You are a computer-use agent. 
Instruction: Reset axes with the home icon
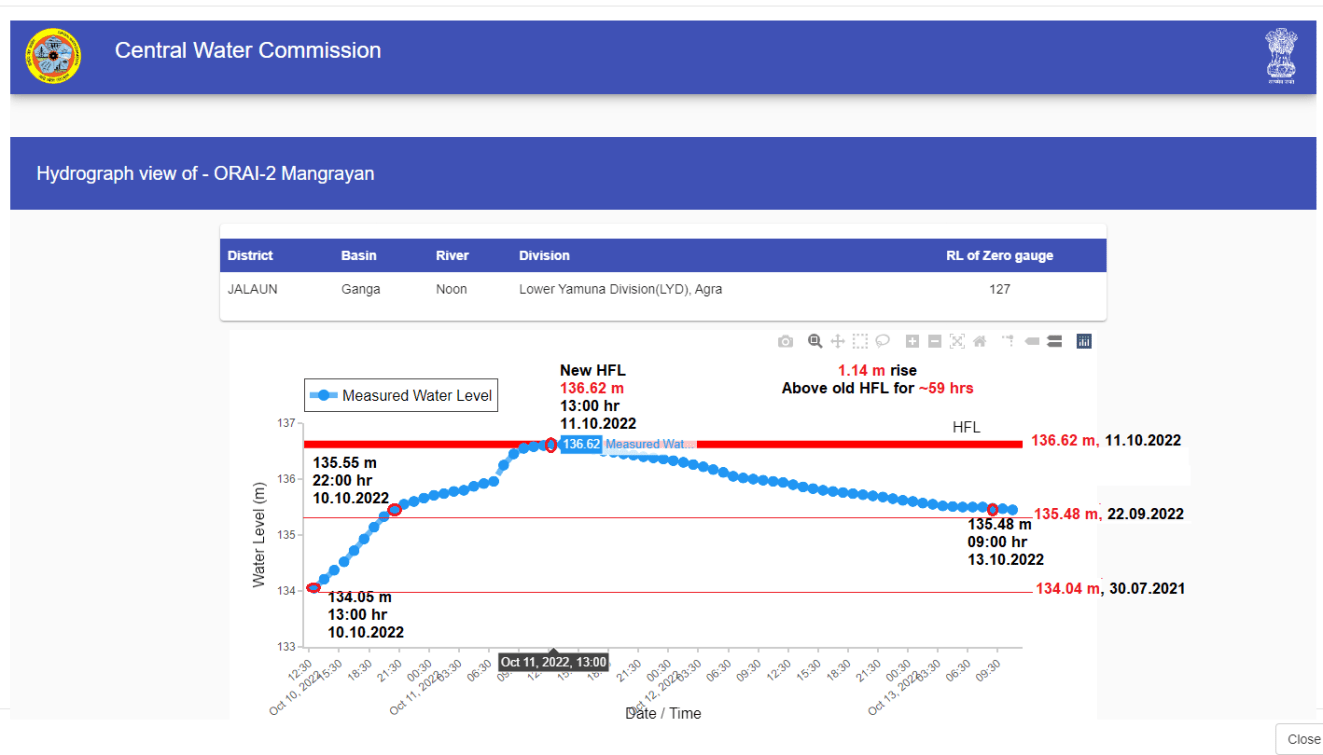[979, 342]
